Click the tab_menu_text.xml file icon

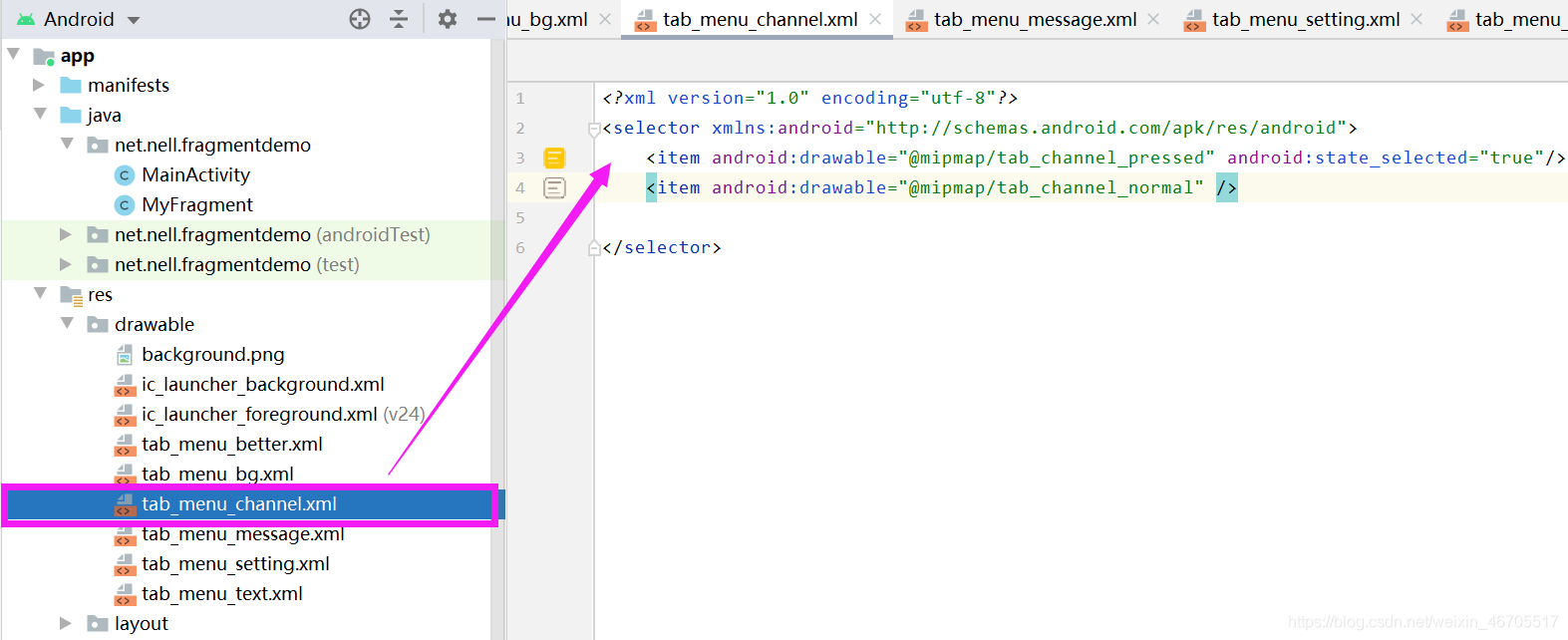coord(125,594)
